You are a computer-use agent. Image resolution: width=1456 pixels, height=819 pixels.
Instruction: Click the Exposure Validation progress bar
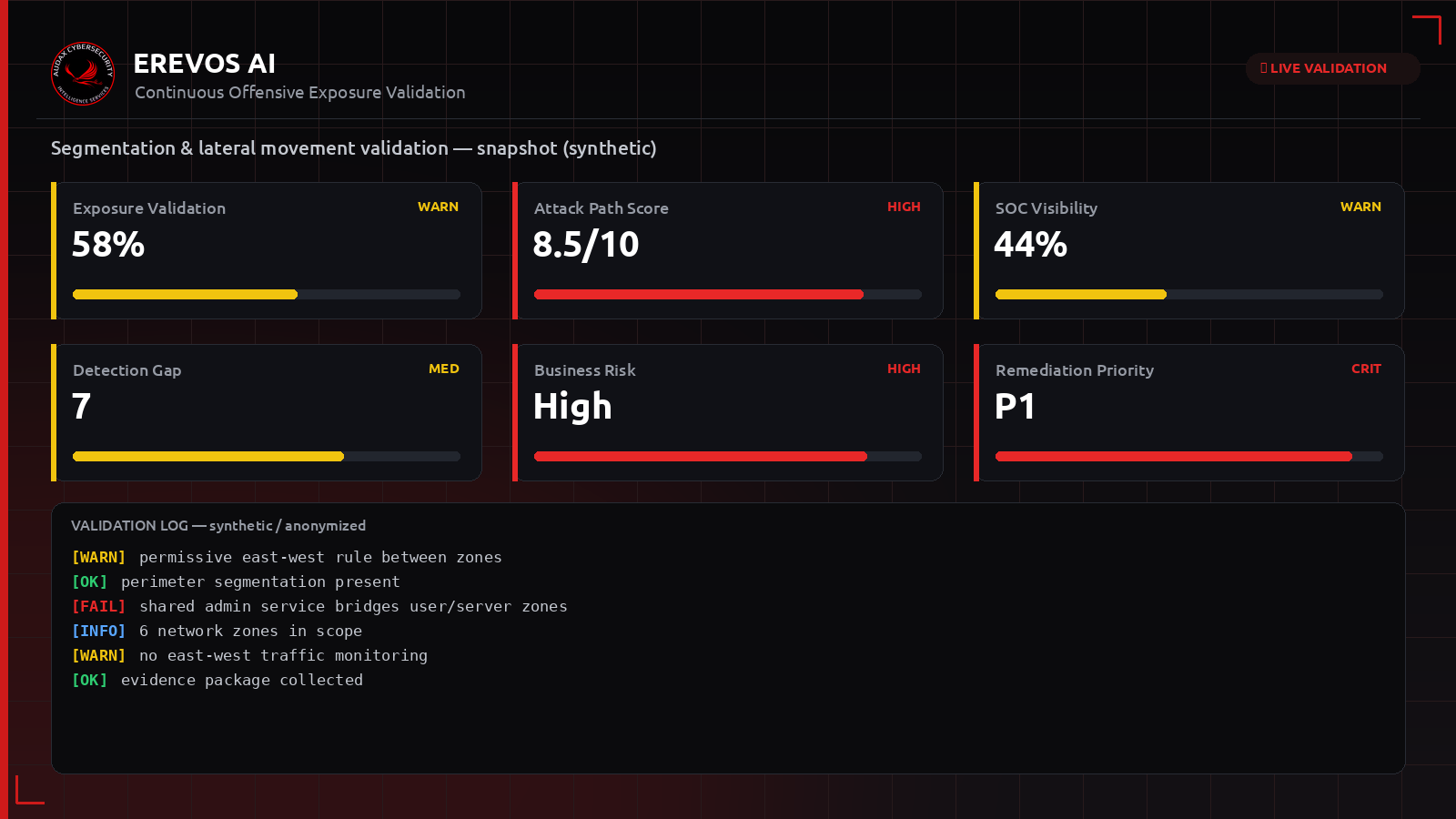coord(267,295)
